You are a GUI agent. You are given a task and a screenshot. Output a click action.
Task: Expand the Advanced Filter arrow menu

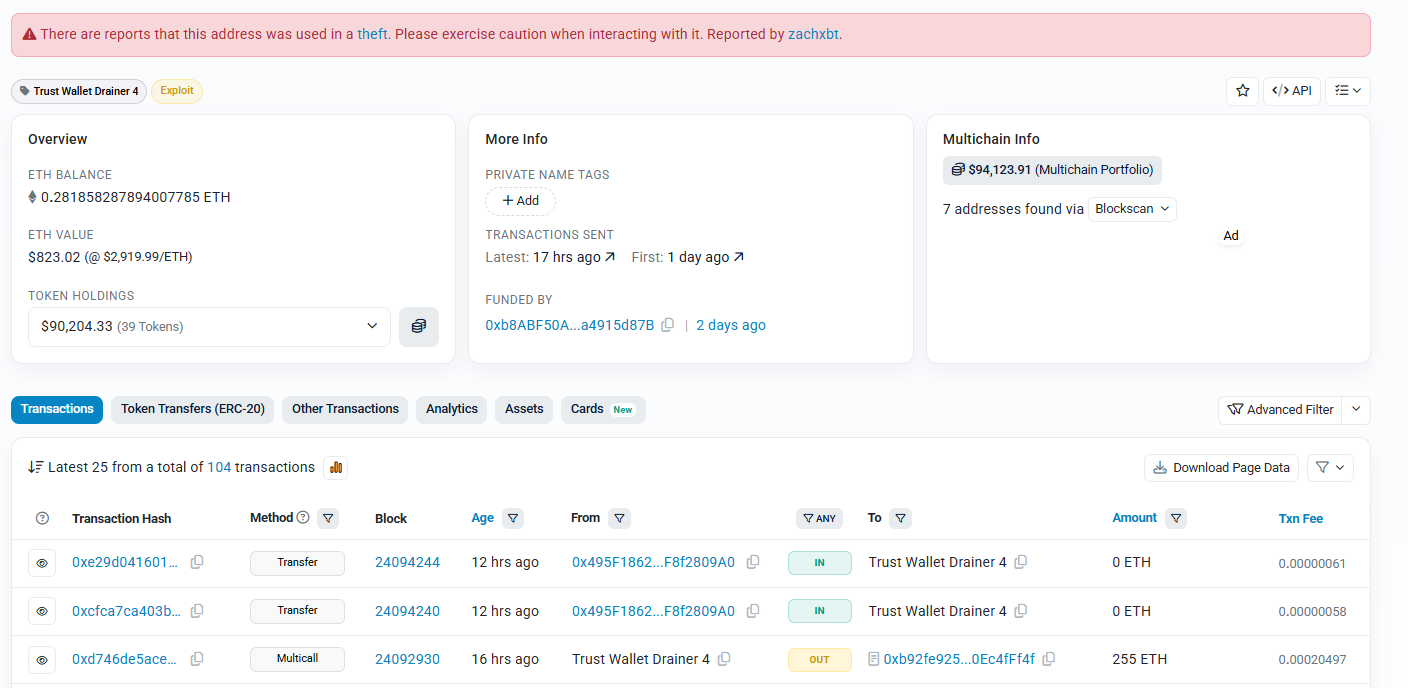1356,410
